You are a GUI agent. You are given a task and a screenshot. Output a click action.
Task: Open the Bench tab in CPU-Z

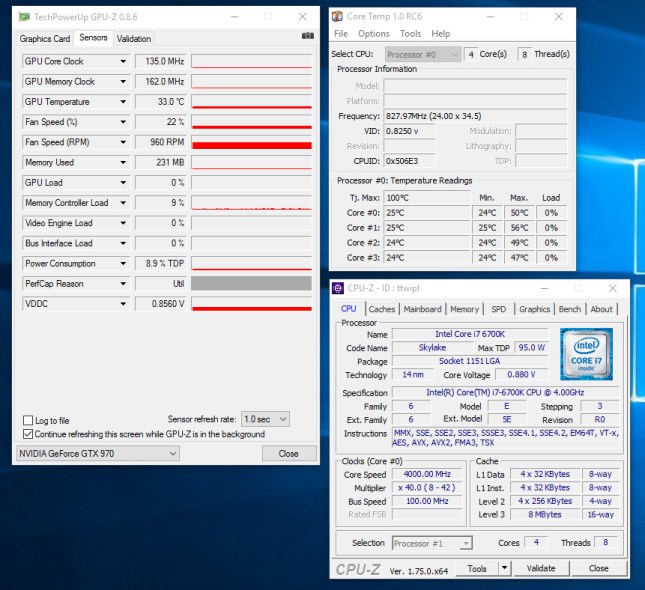point(569,309)
